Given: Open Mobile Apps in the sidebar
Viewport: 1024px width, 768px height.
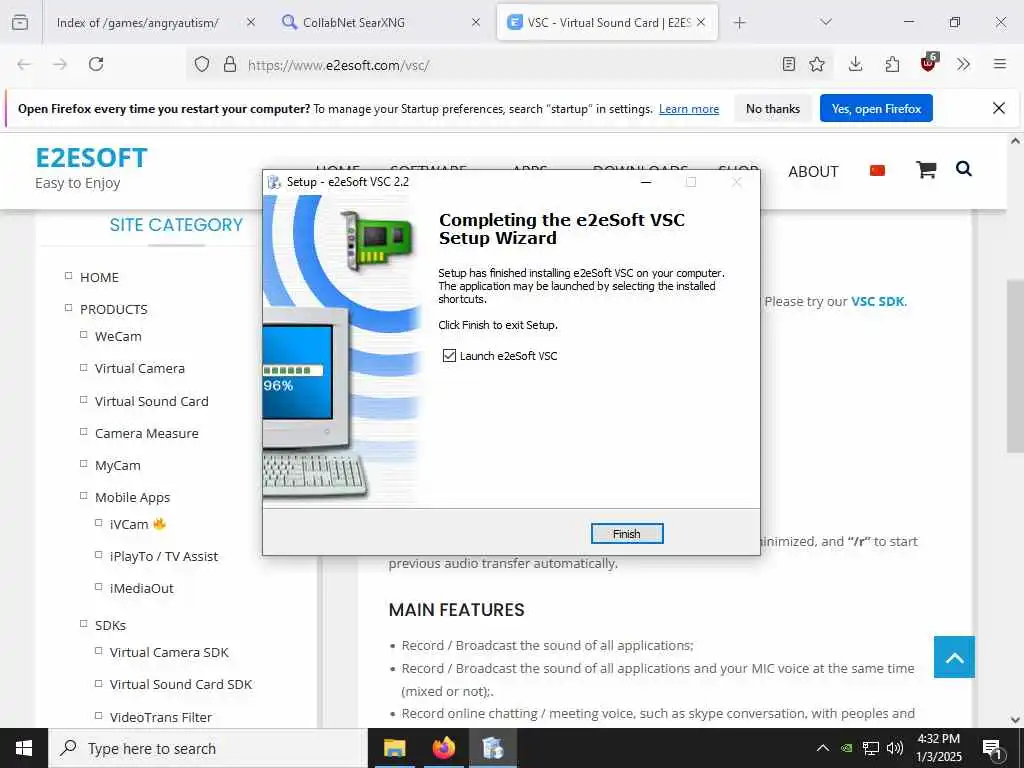Looking at the screenshot, I should [132, 498].
